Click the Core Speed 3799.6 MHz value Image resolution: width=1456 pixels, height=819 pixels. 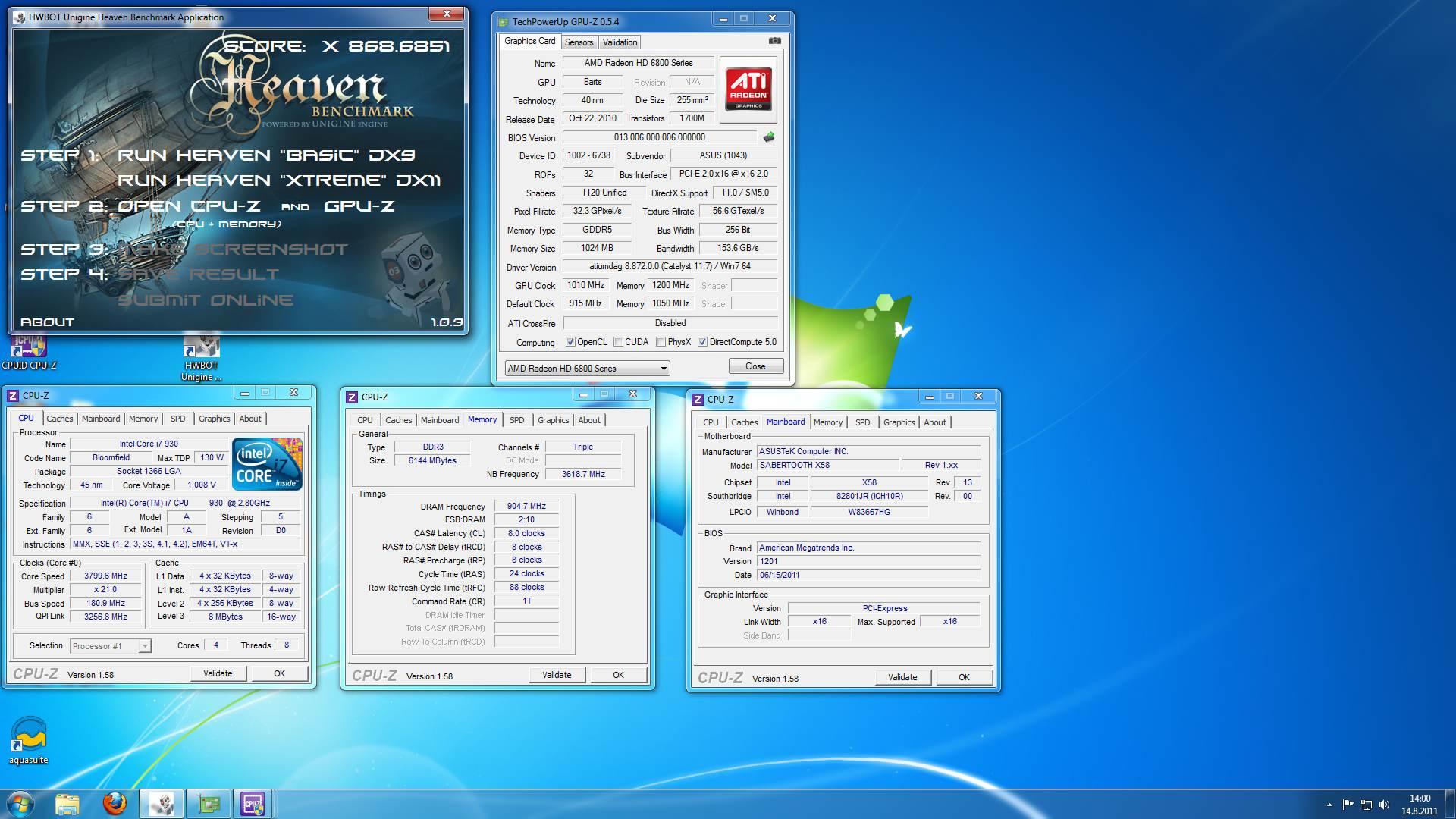pos(105,576)
